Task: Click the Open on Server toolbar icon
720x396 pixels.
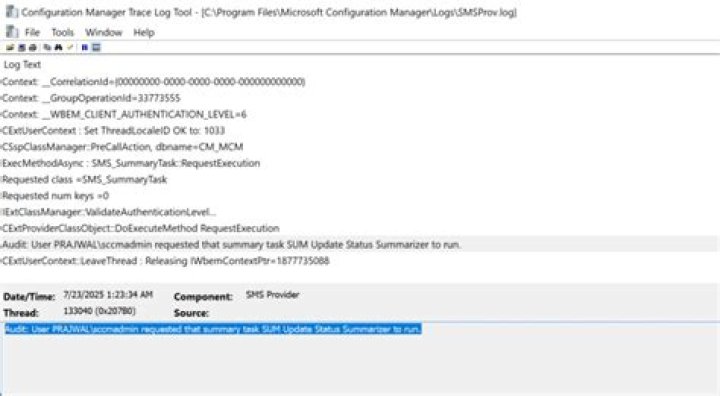Action: click(x=22, y=47)
